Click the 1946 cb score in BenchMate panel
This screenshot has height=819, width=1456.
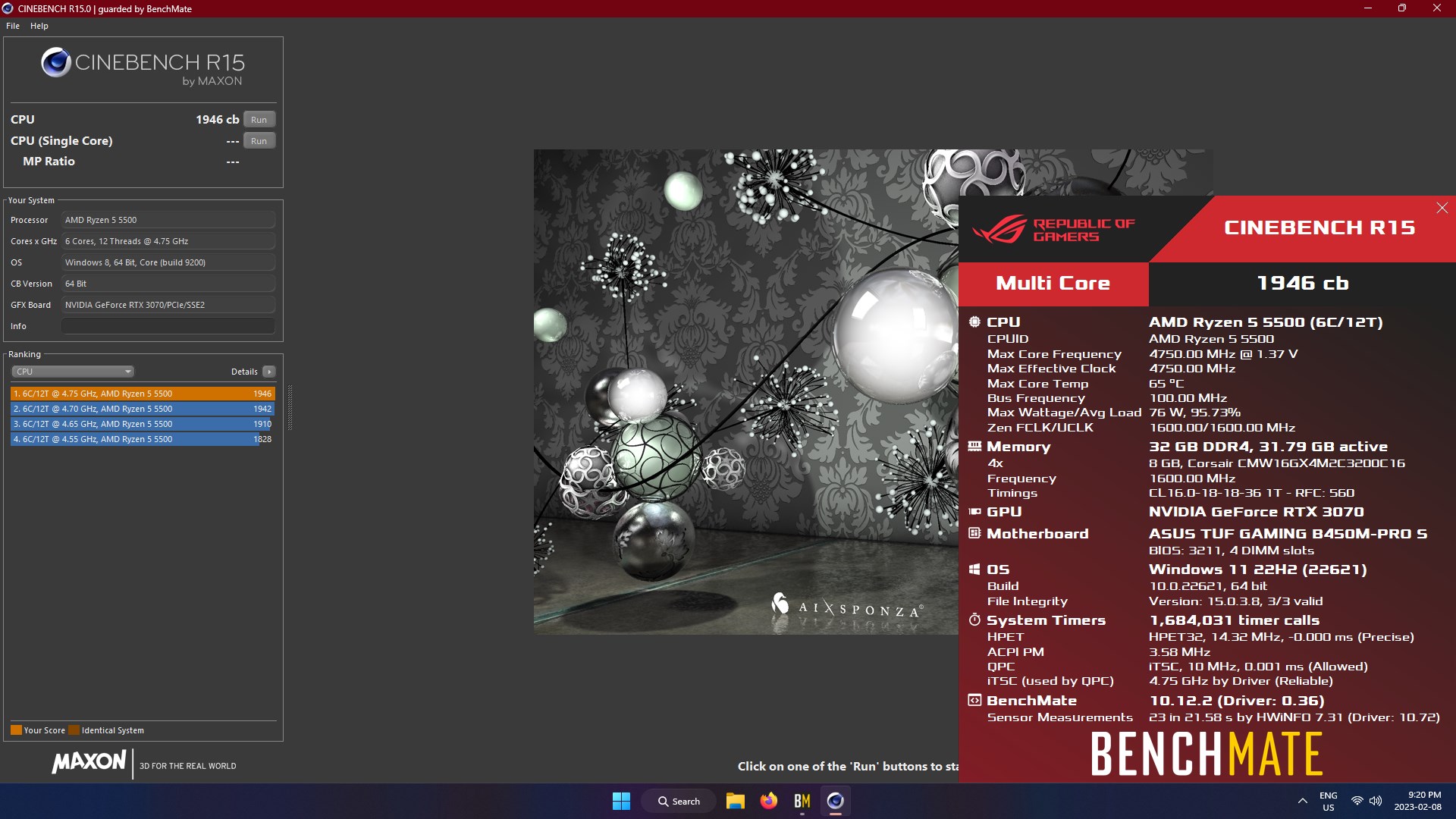click(1302, 284)
